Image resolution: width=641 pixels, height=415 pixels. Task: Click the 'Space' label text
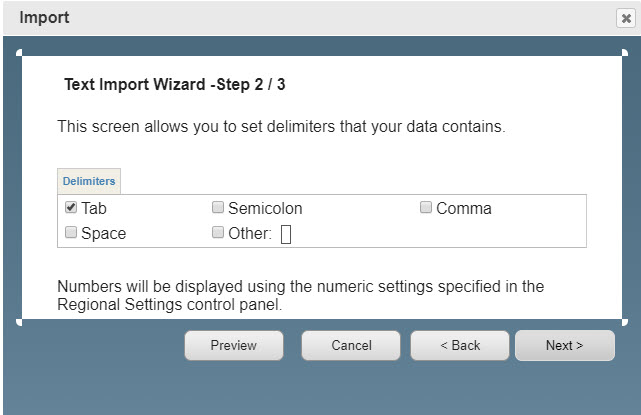pyautogui.click(x=103, y=233)
